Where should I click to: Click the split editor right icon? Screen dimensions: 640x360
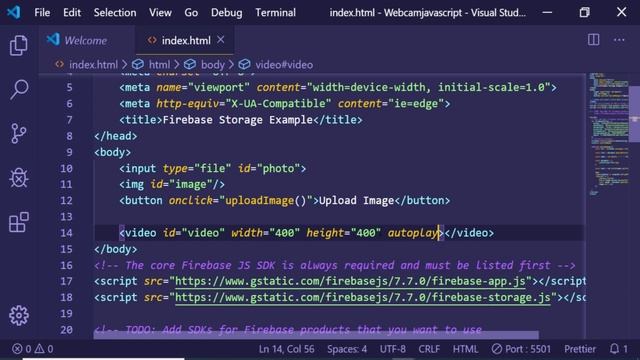[593, 40]
